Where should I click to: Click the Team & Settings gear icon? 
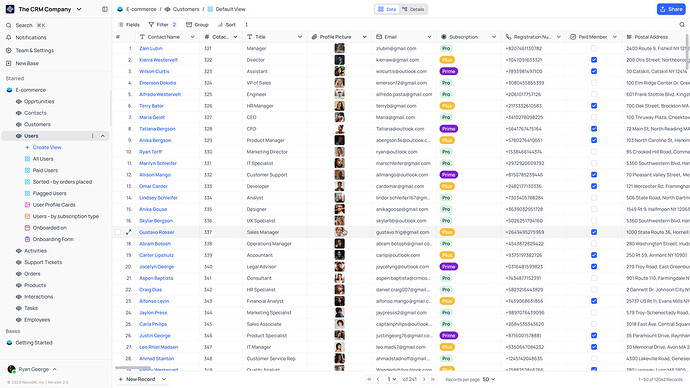(8, 50)
